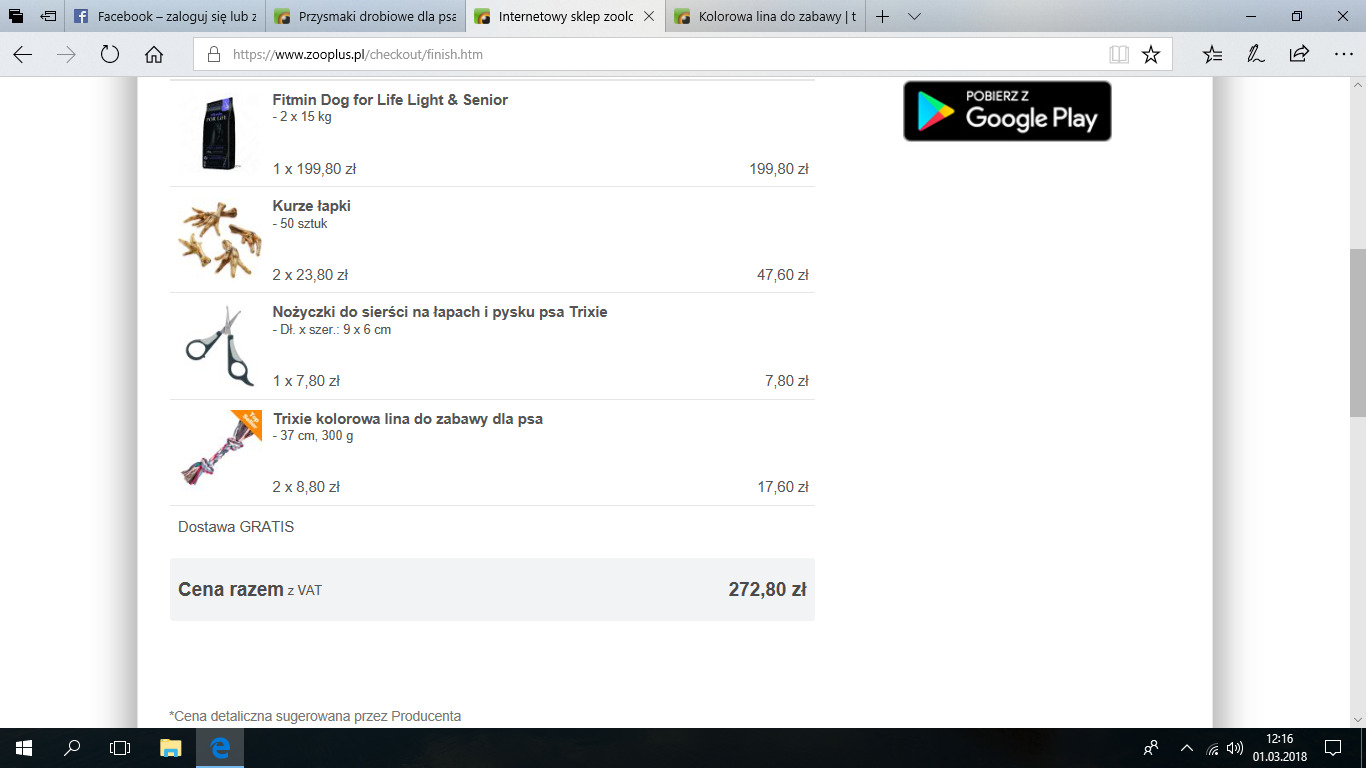Go forward to next page
1366x768 pixels.
pyautogui.click(x=66, y=55)
